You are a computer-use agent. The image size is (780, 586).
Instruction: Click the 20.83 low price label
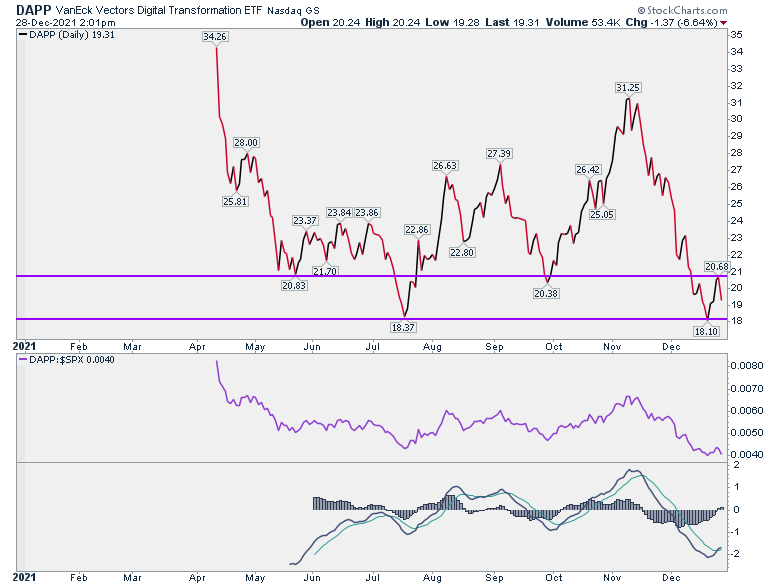point(294,286)
